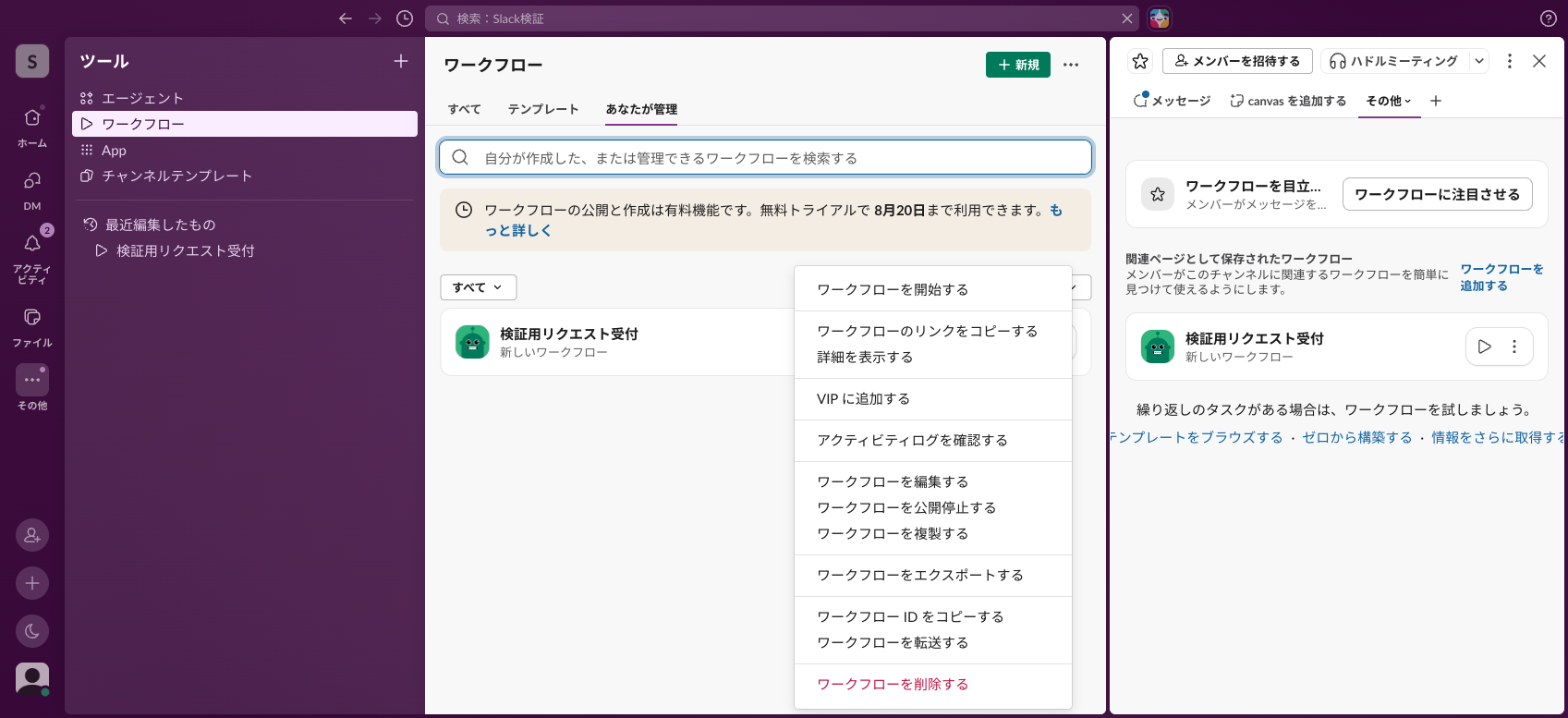This screenshot has width=1568, height=718.
Task: Choose ワークフローのリンクをコピーする
Action: pos(933,331)
